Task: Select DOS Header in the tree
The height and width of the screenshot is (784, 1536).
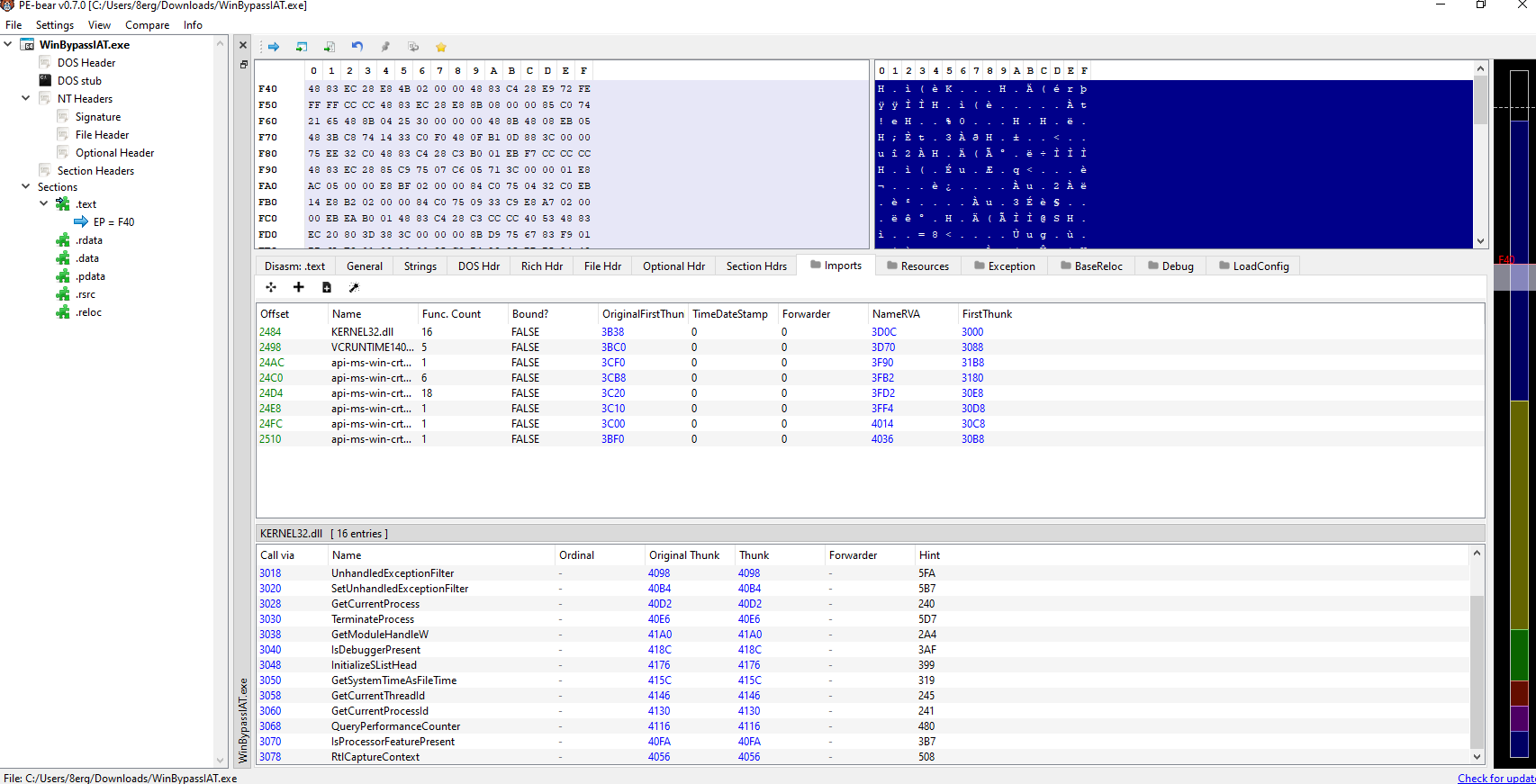Action: click(86, 63)
